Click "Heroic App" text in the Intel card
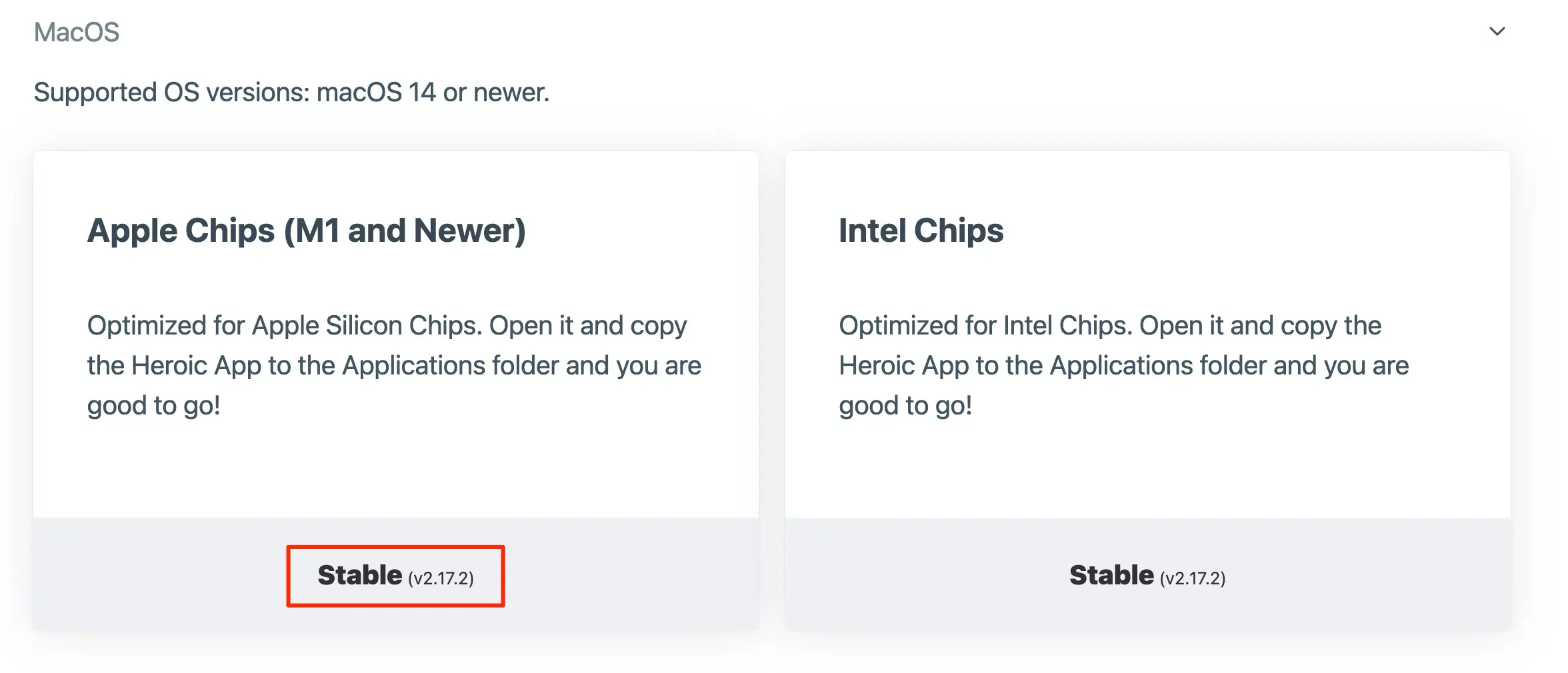This screenshot has width=1568, height=673. point(904,366)
